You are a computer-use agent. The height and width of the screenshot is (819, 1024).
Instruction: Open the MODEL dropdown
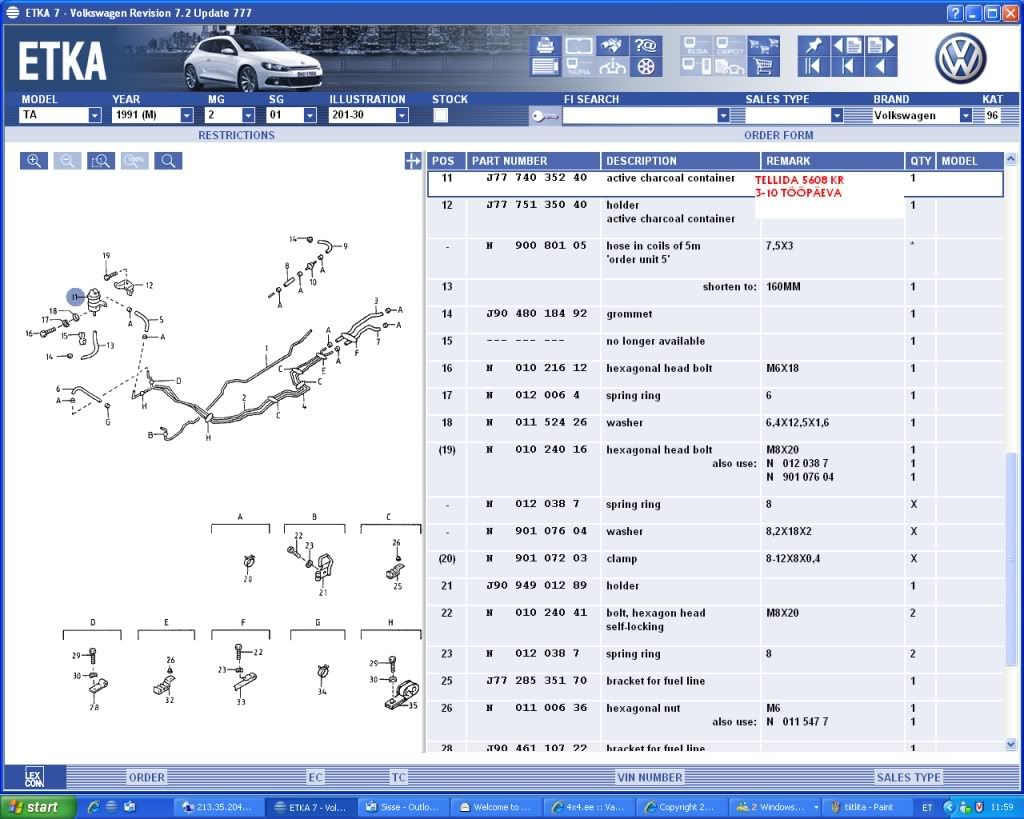point(95,115)
